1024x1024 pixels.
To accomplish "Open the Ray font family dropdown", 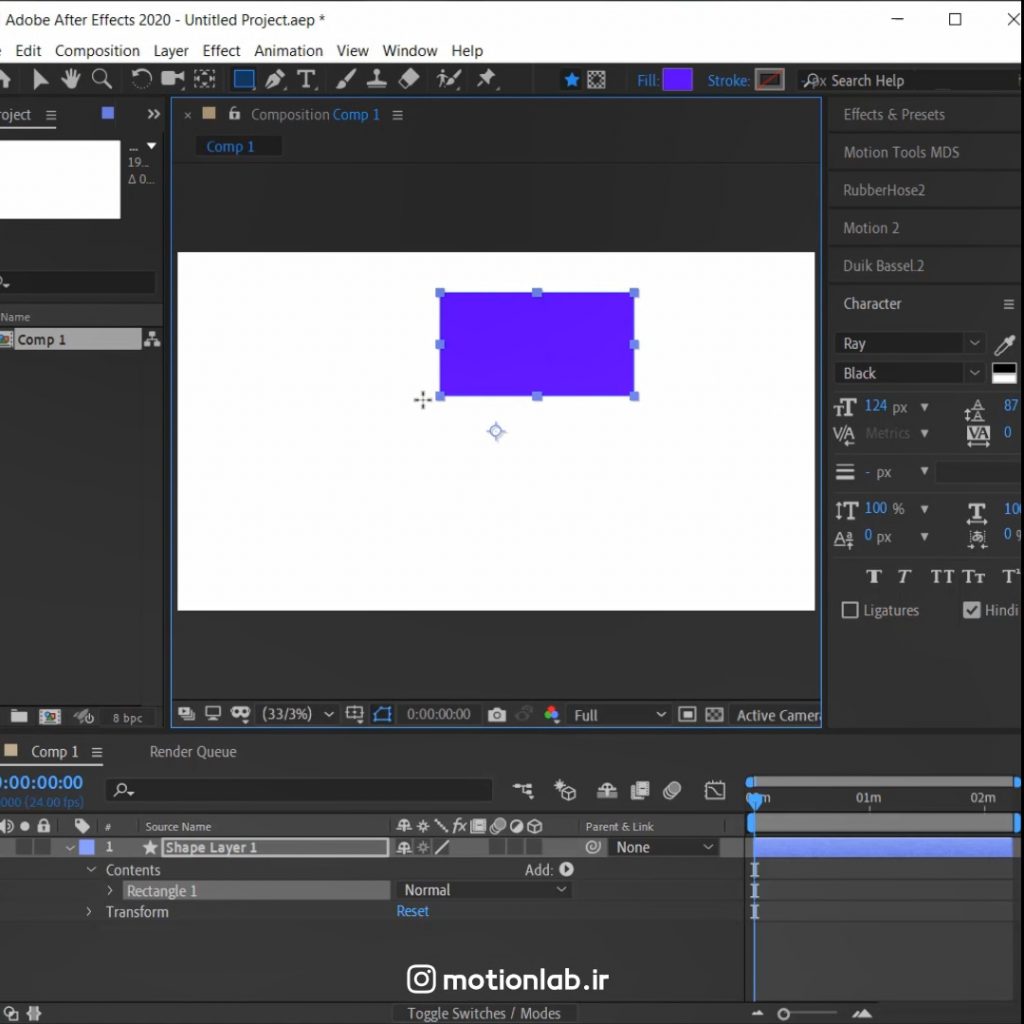I will coord(908,344).
